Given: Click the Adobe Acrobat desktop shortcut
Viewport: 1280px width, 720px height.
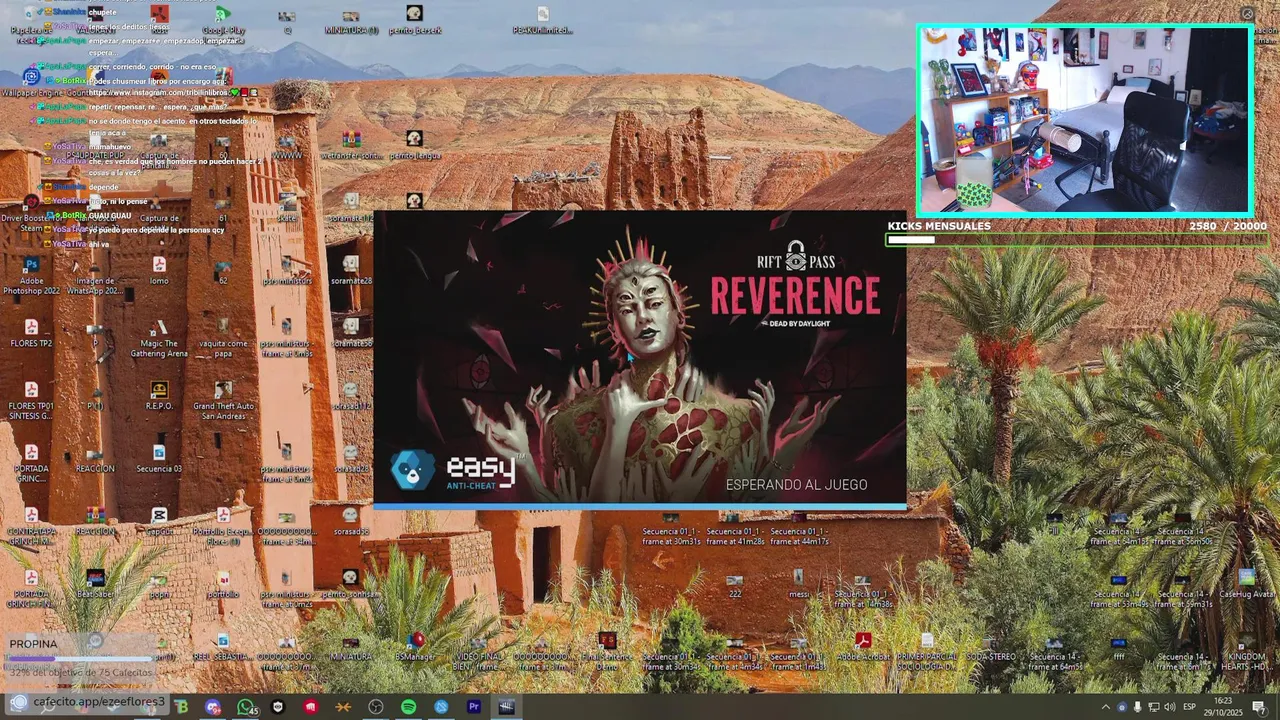Looking at the screenshot, I should pyautogui.click(x=863, y=647).
